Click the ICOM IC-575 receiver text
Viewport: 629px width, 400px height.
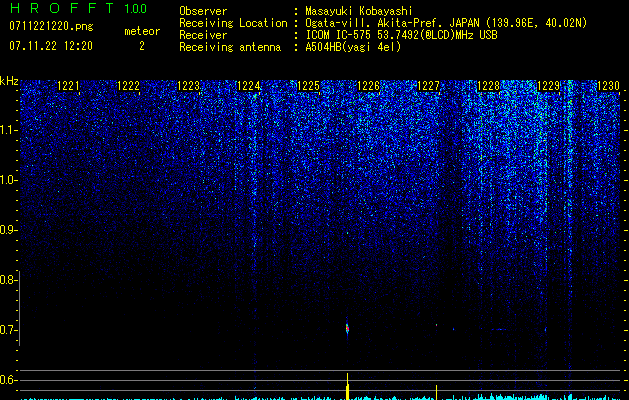pos(401,35)
